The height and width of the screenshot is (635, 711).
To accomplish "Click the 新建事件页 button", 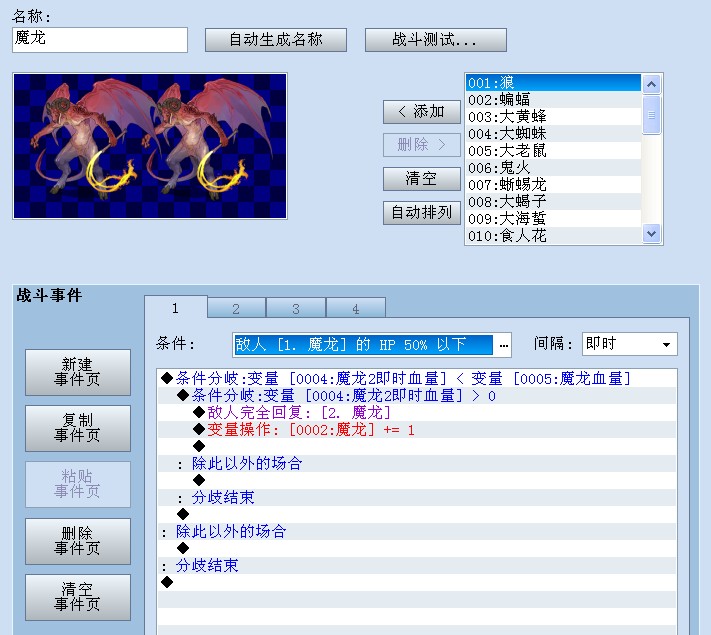I will pos(78,372).
